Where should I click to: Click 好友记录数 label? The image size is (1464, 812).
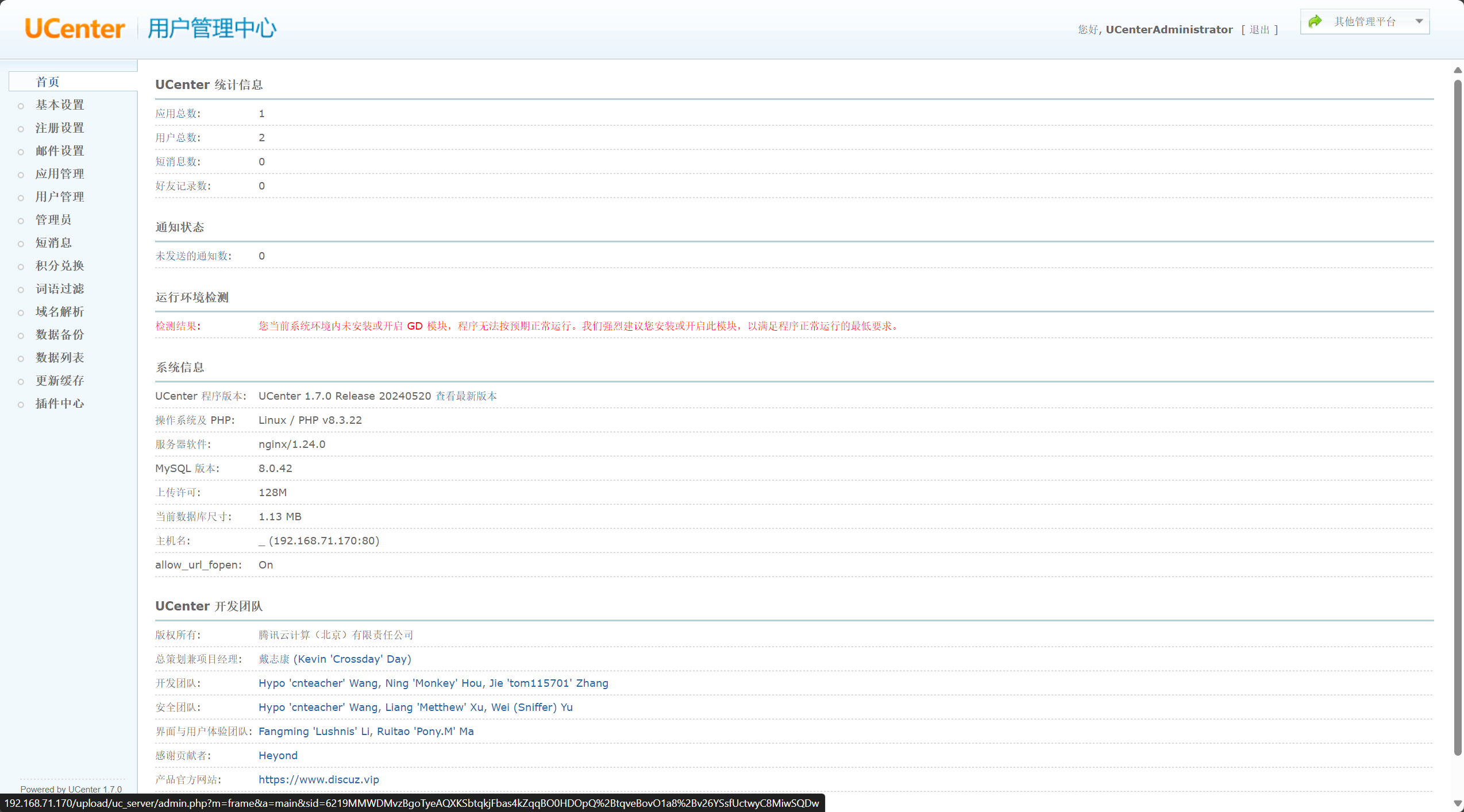tap(183, 186)
